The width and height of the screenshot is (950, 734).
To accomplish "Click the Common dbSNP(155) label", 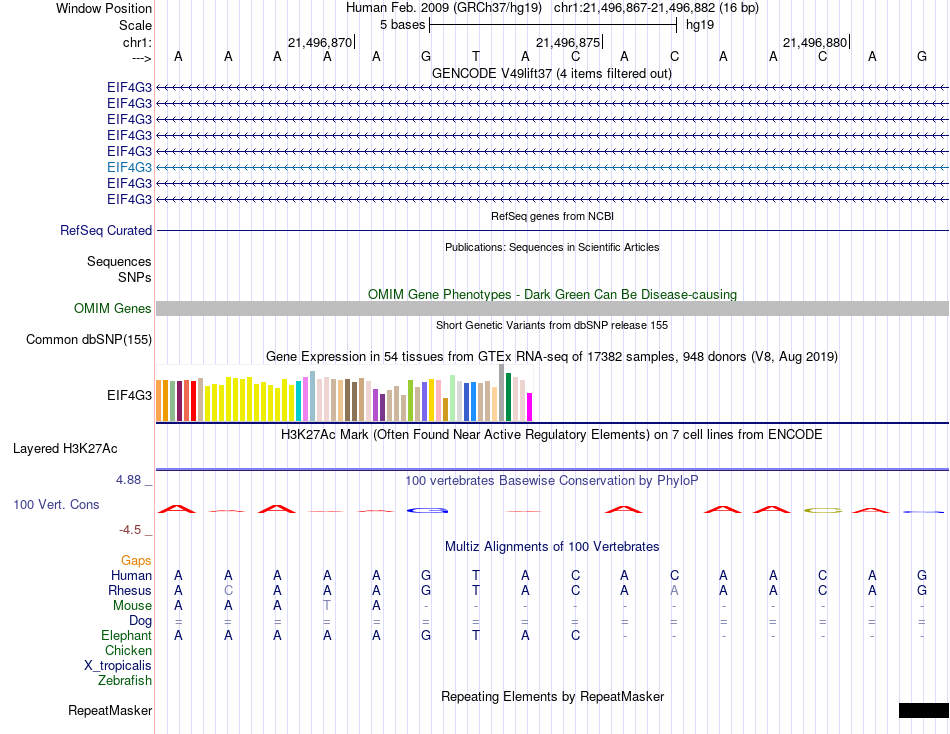I will 88,339.
